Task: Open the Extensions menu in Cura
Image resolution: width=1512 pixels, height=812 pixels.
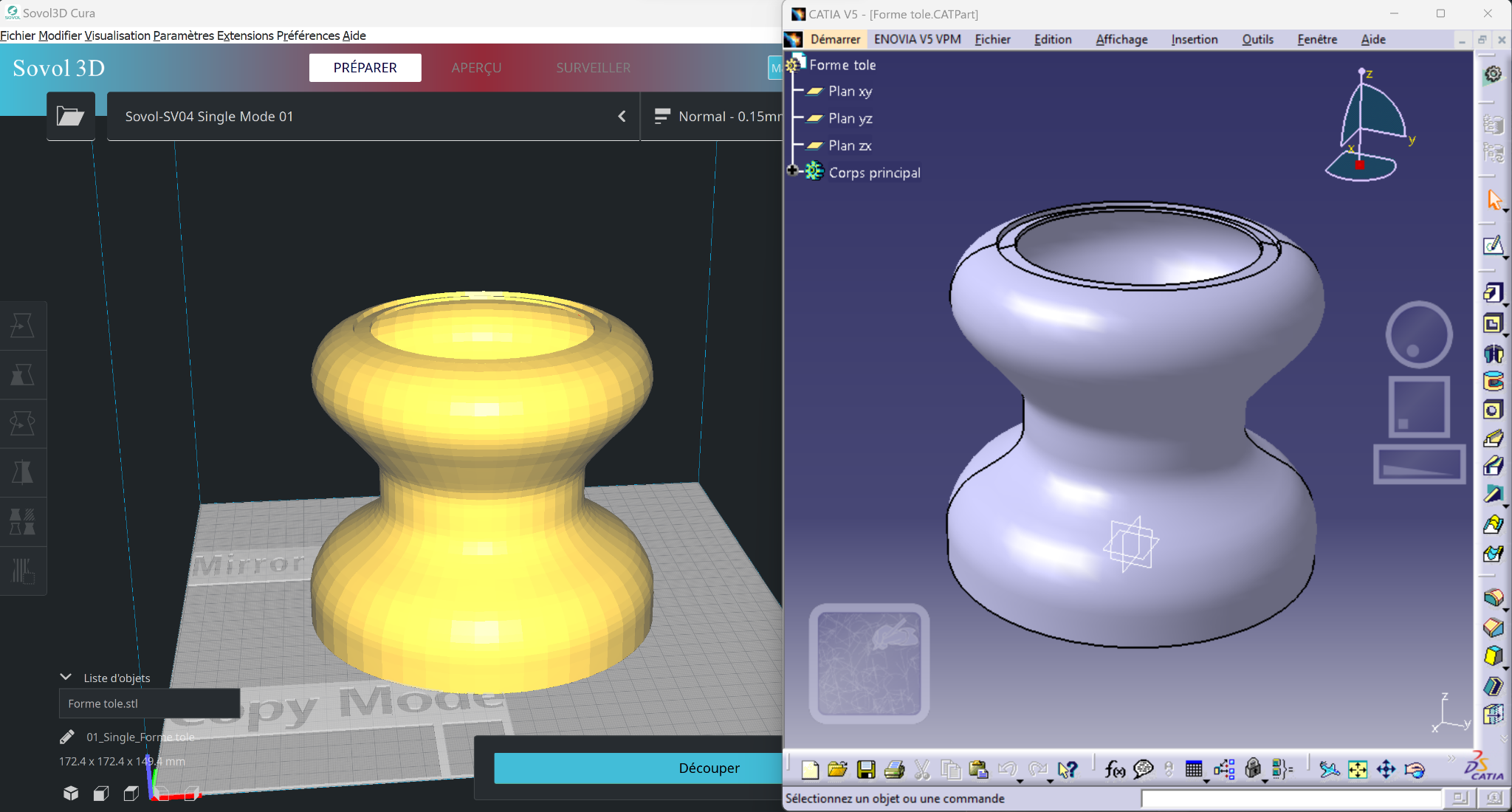Action: [x=244, y=35]
